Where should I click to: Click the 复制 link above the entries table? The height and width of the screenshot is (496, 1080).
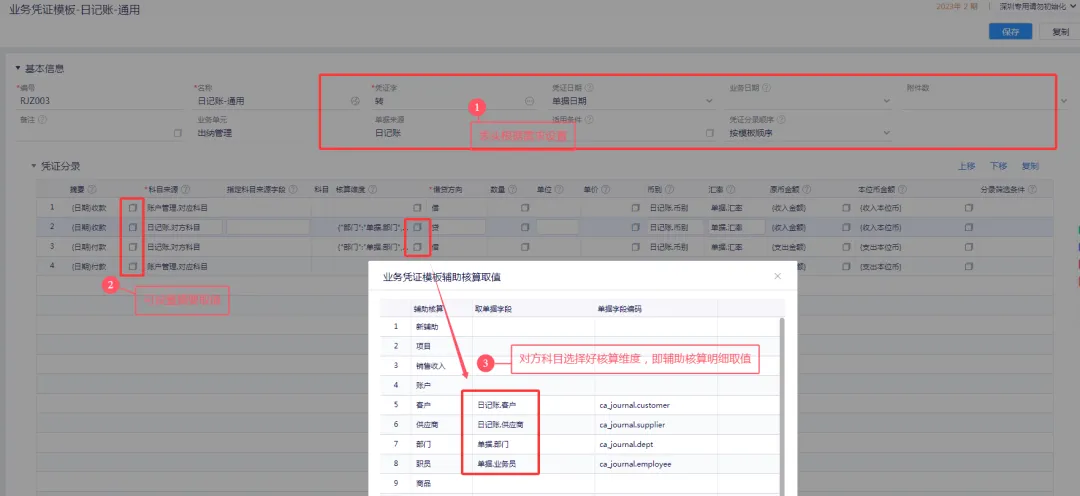click(1030, 166)
